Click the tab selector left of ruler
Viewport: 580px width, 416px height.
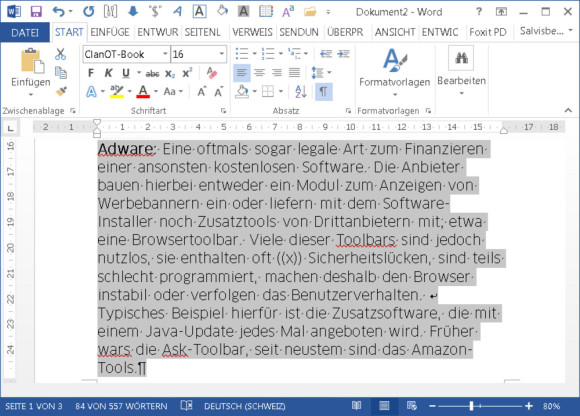11,128
